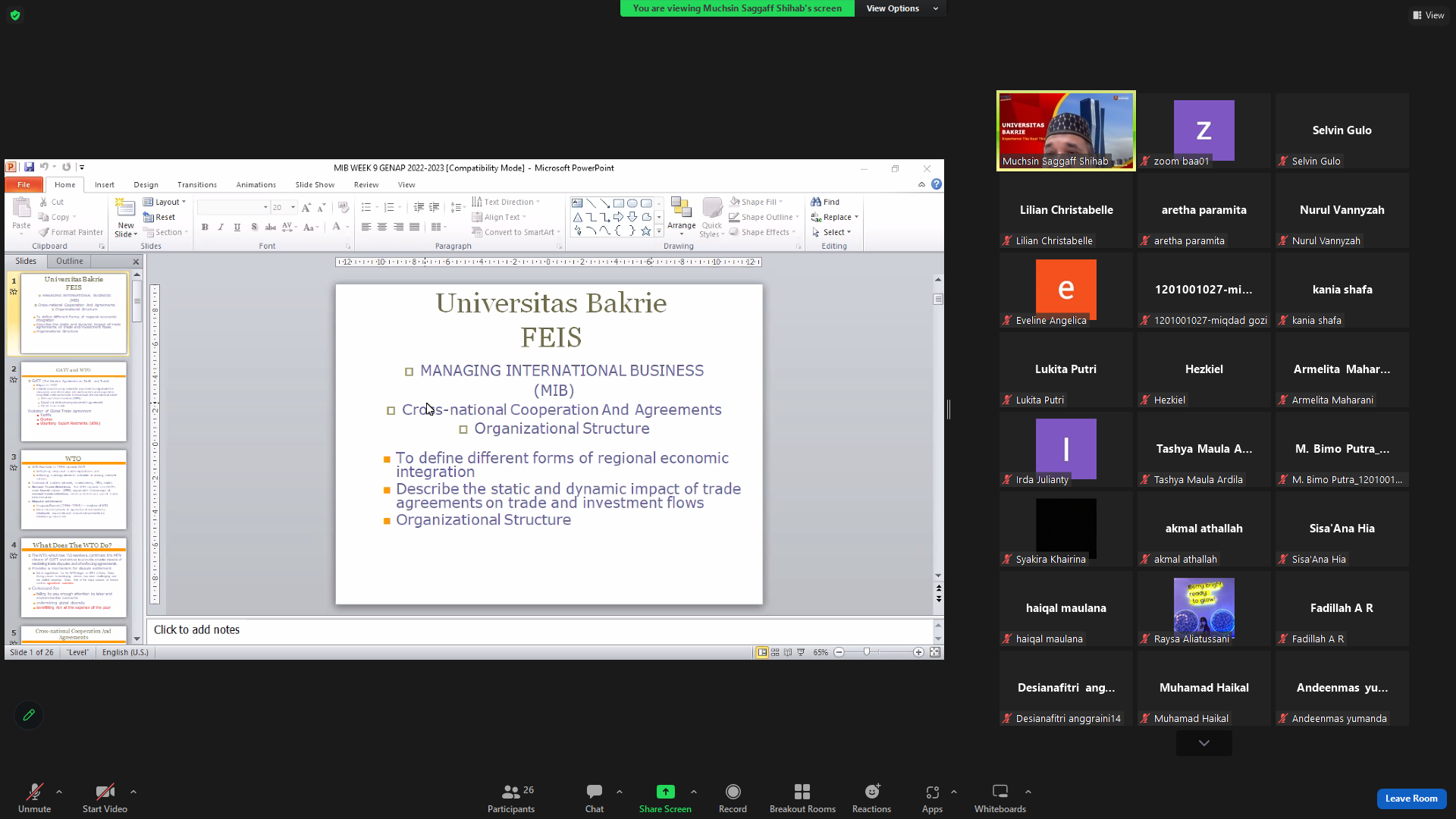Unmute the microphone in Zoom

click(x=34, y=799)
